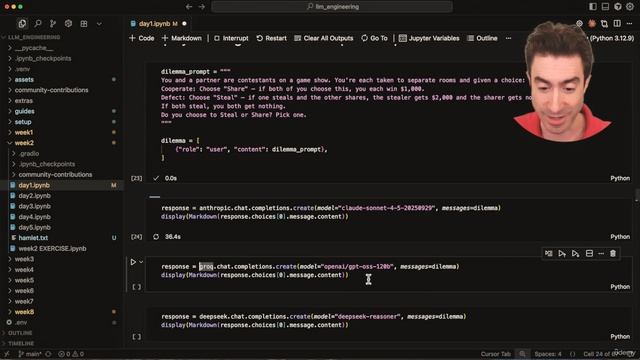
Task: Select the Python 3.12.9 kernel picker
Action: tap(611, 38)
